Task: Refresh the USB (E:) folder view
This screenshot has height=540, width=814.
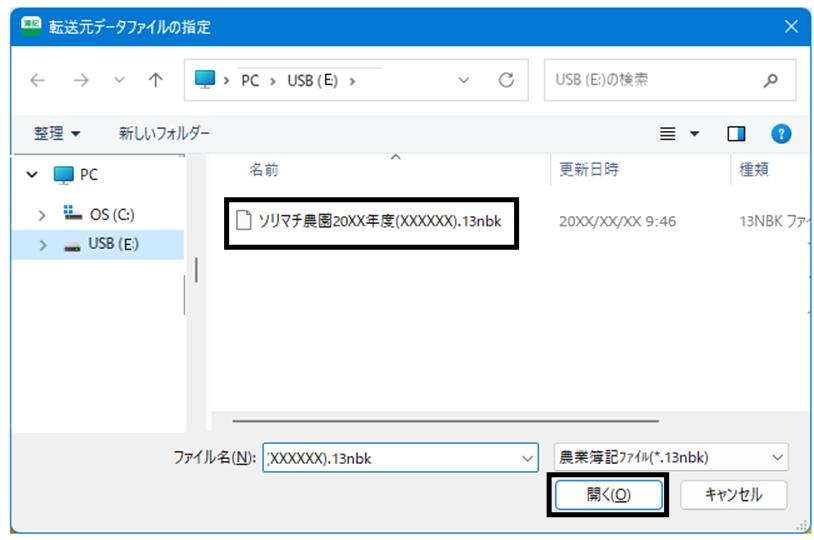Action: pyautogui.click(x=506, y=80)
